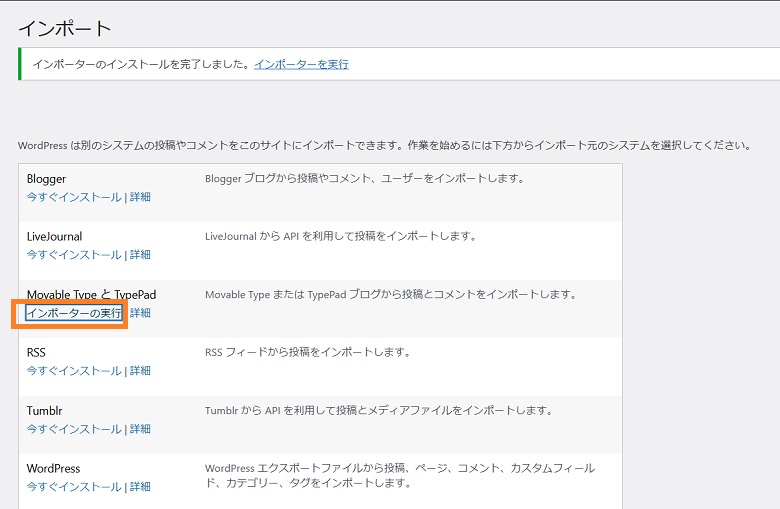Viewport: 780px width, 509px height.
Task: Open details for Blogger importer
Action: coord(140,197)
